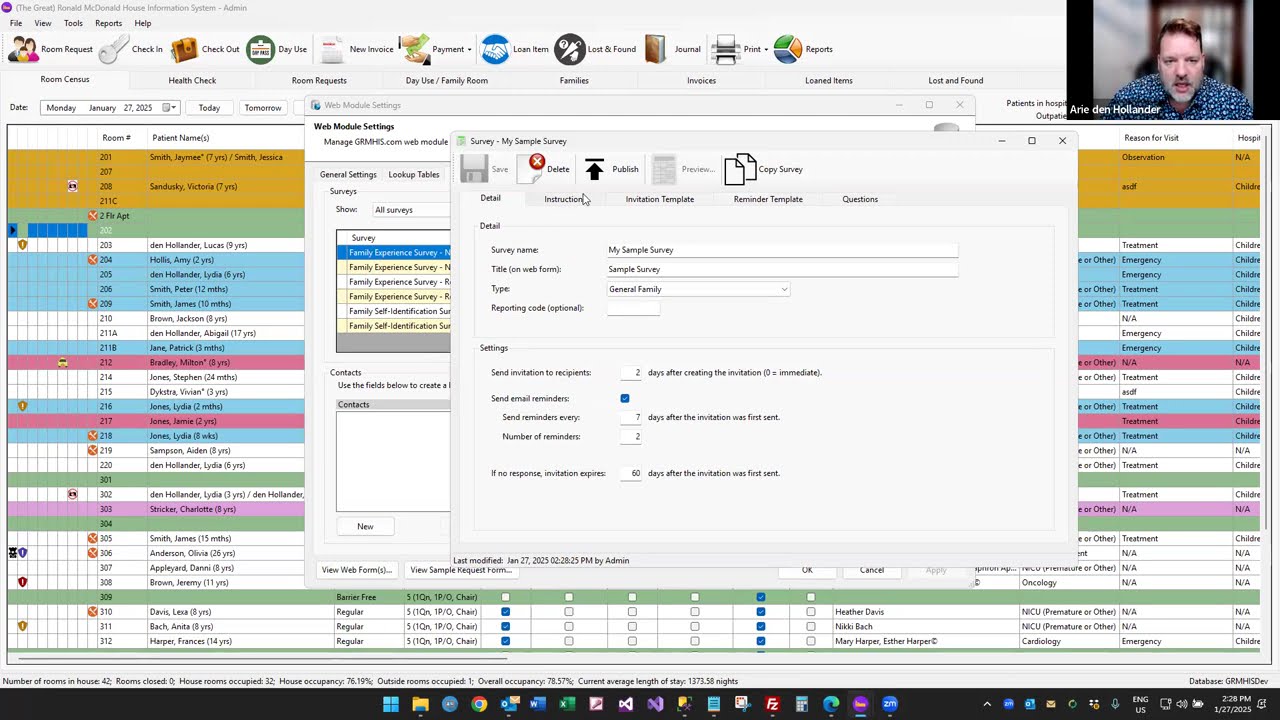This screenshot has width=1280, height=720.
Task: Click the invitation expires days field showing 60
Action: (x=630, y=473)
